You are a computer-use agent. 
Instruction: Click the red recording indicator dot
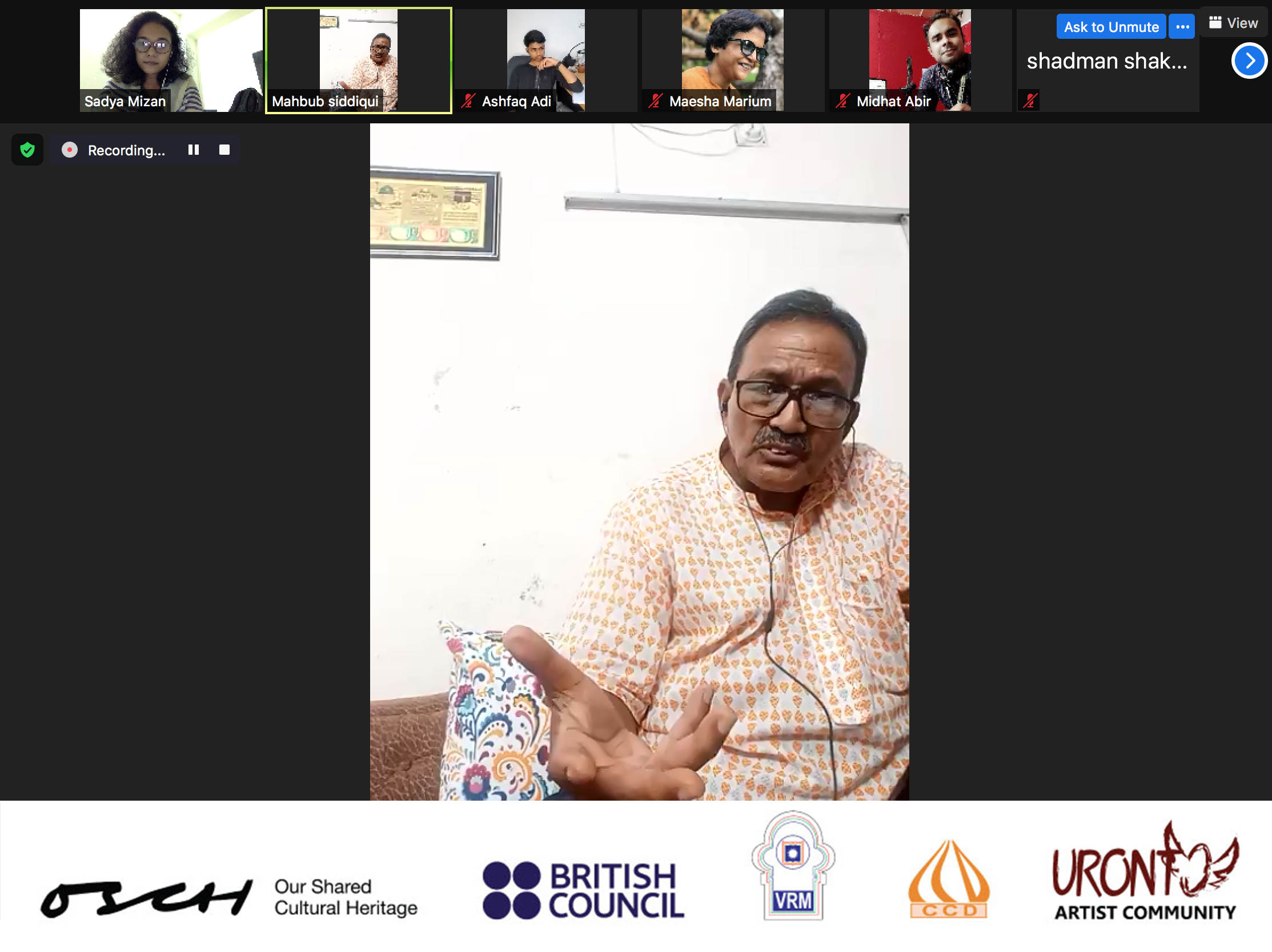tap(70, 150)
